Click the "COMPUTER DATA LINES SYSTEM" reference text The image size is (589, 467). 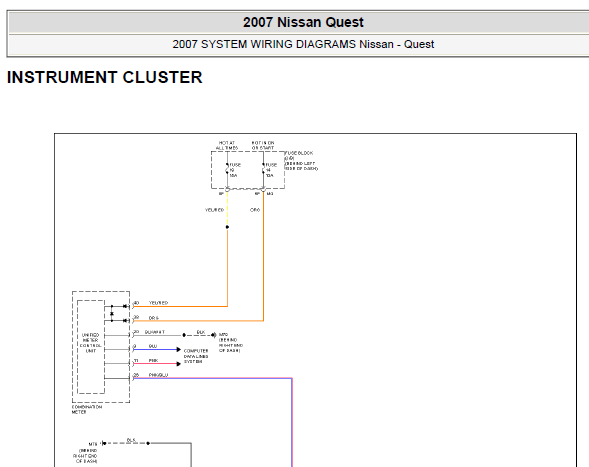click(196, 356)
